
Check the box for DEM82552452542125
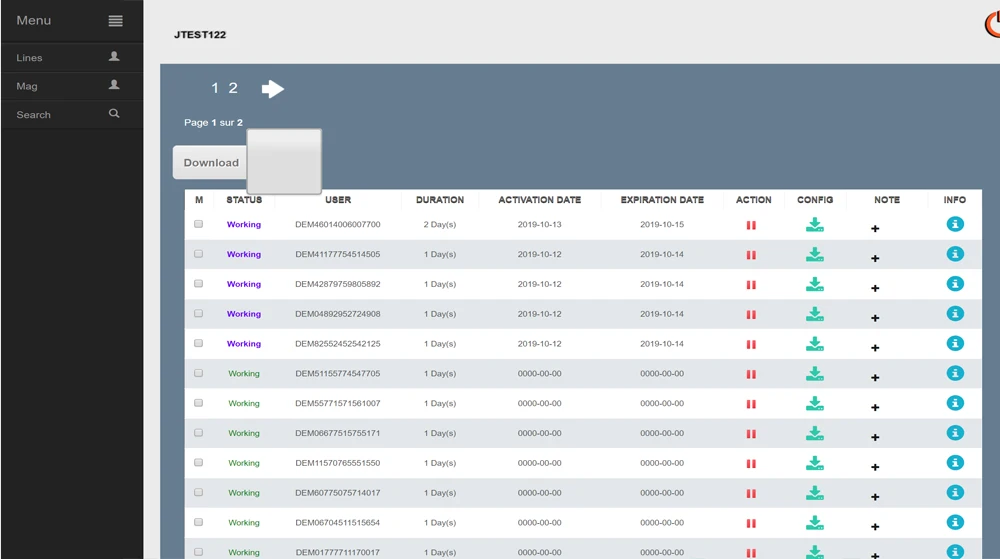pos(198,343)
